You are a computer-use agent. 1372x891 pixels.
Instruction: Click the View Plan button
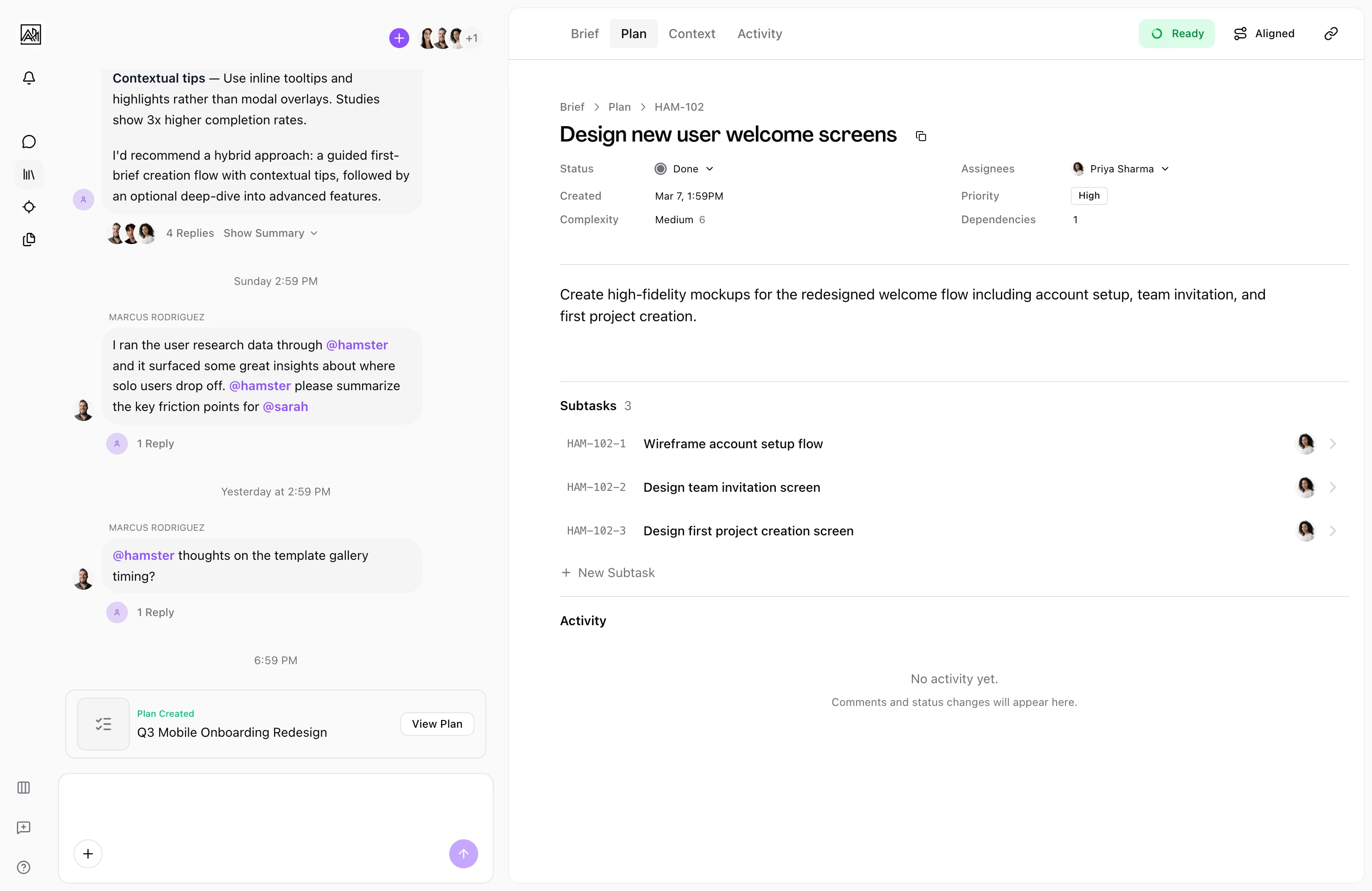[x=436, y=724]
